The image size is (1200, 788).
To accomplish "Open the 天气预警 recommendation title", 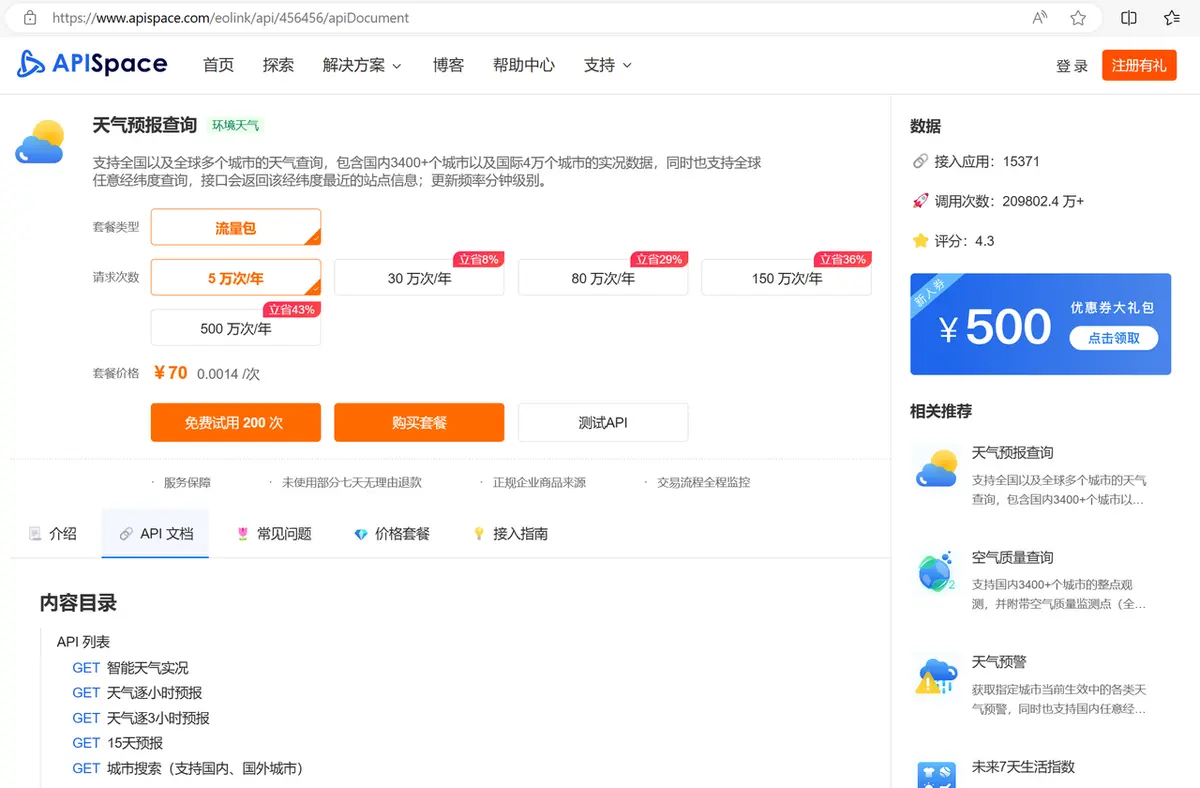I will tap(999, 662).
